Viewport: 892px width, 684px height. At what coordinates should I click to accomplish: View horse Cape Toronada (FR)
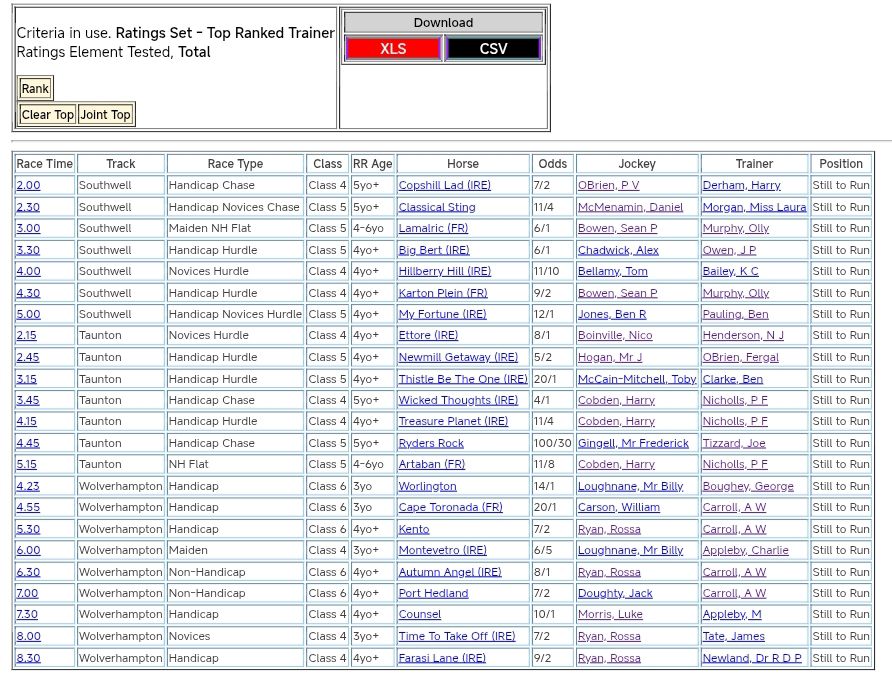[450, 507]
